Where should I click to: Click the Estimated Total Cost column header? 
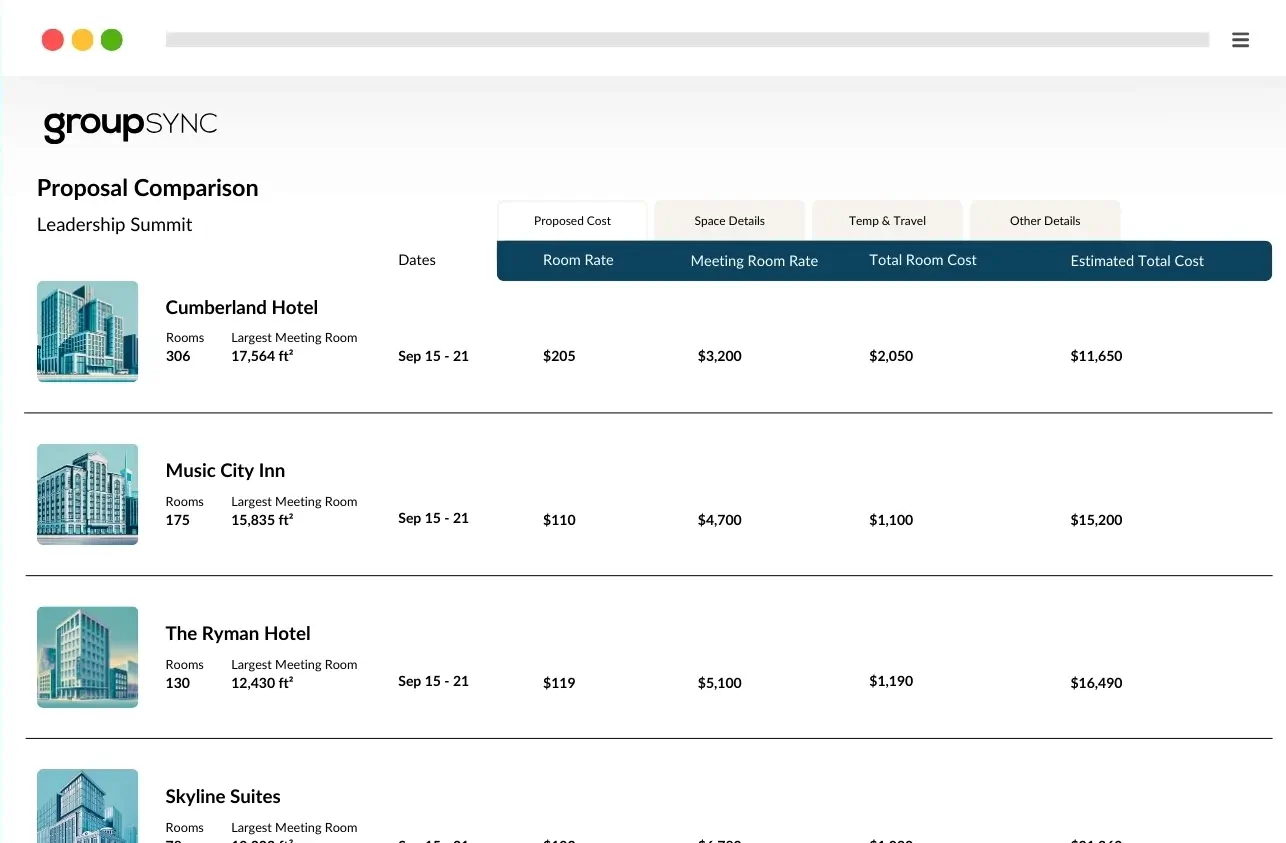1137,261
